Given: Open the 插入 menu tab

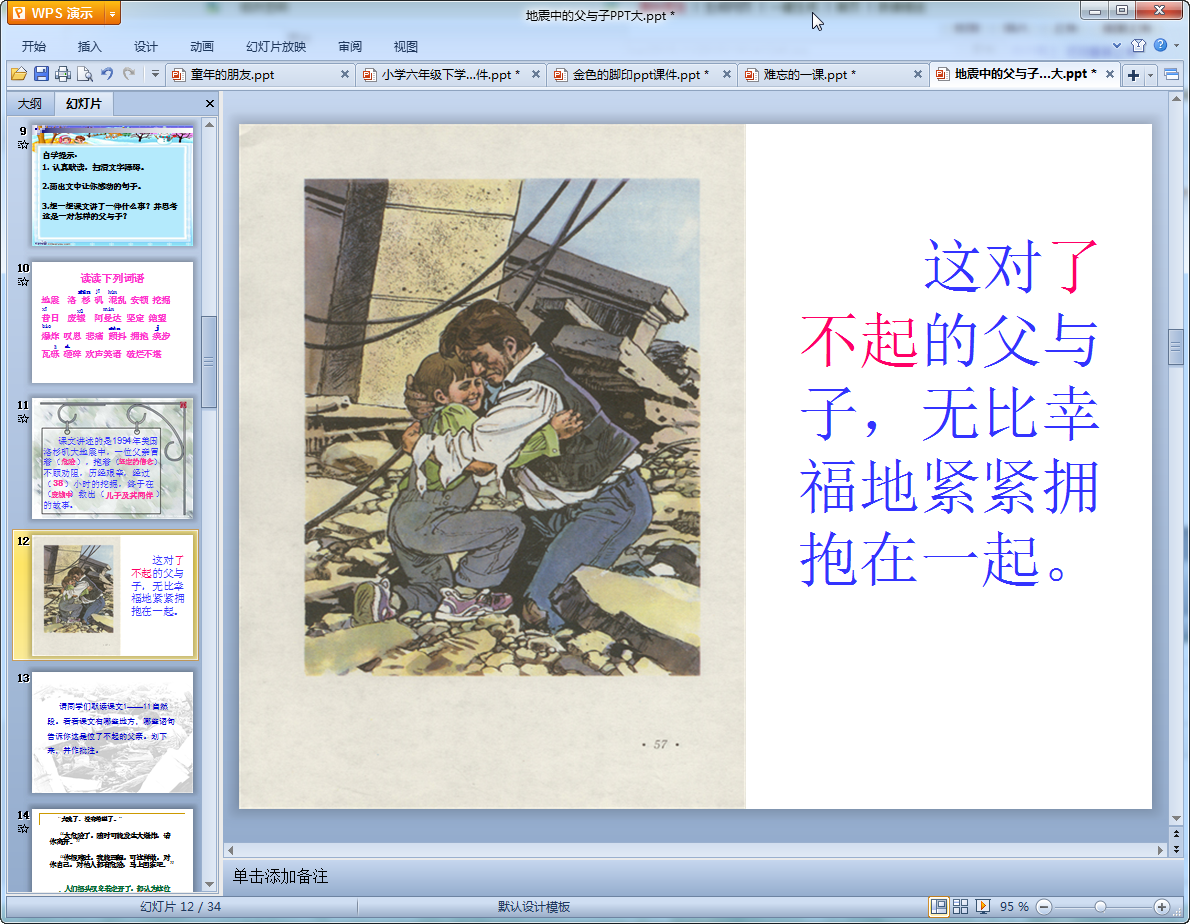Looking at the screenshot, I should 90,46.
